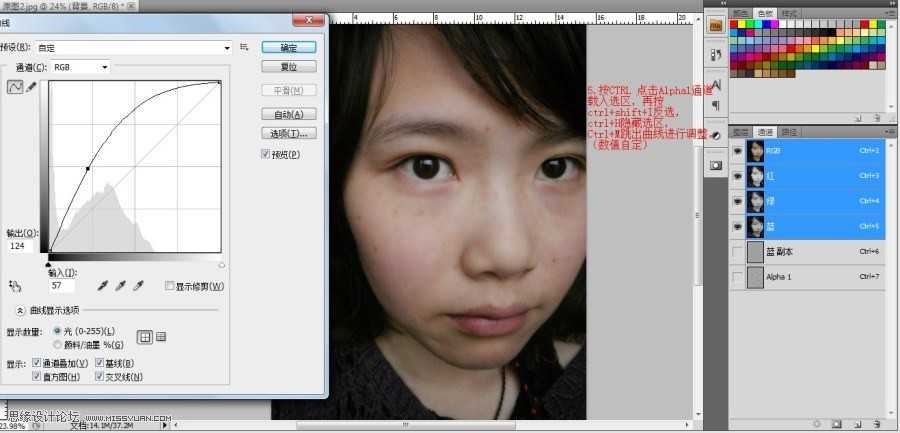900x433 pixels.
Task: Open the Masks panel camera icon
Action: [716, 165]
